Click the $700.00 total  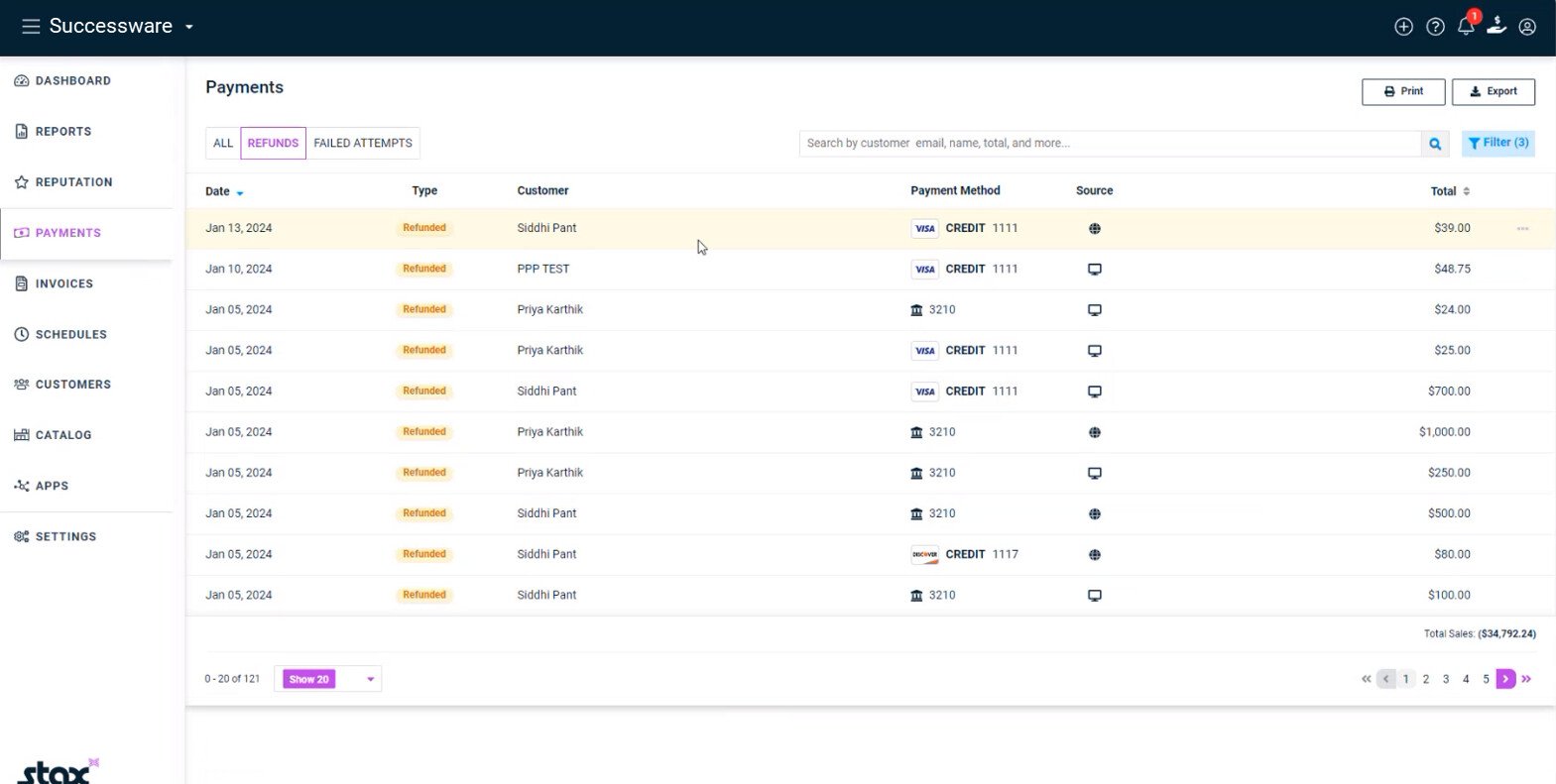1449,392
